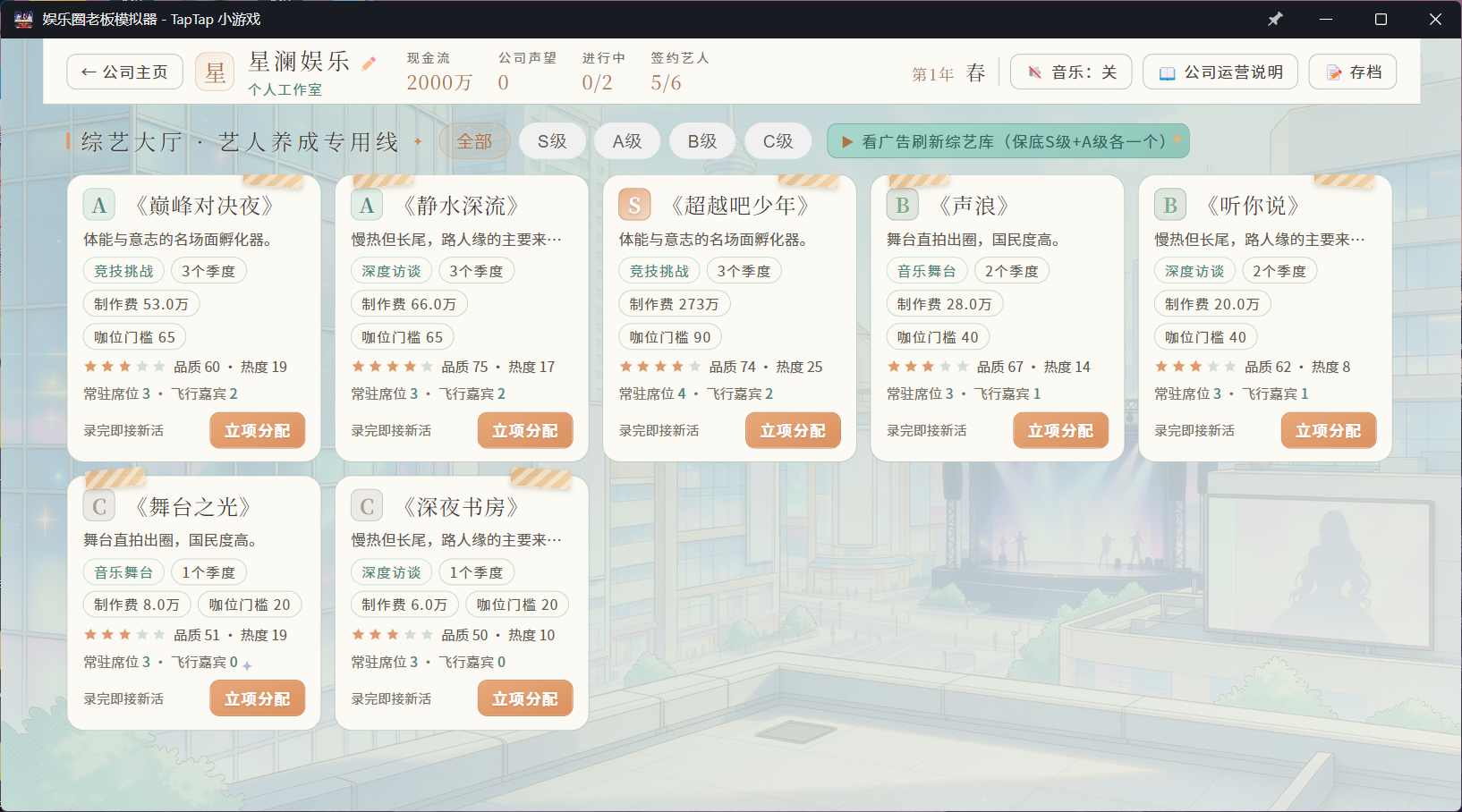Screen dimensions: 1462x812
Task: Click the C grade badge on 《舞台之光》
Action: [x=99, y=507]
